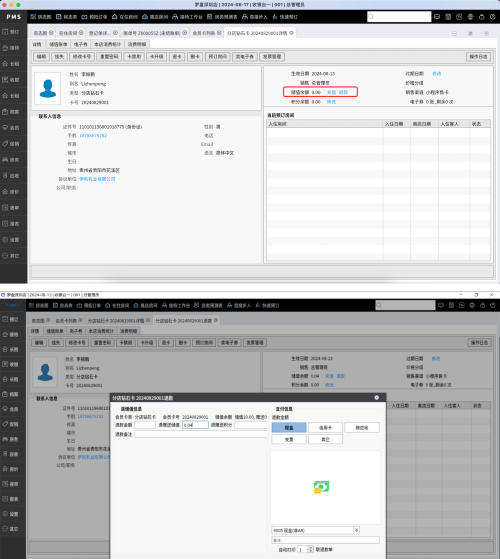
Task: Click the green cash icon in the payment area
Action: (321, 487)
